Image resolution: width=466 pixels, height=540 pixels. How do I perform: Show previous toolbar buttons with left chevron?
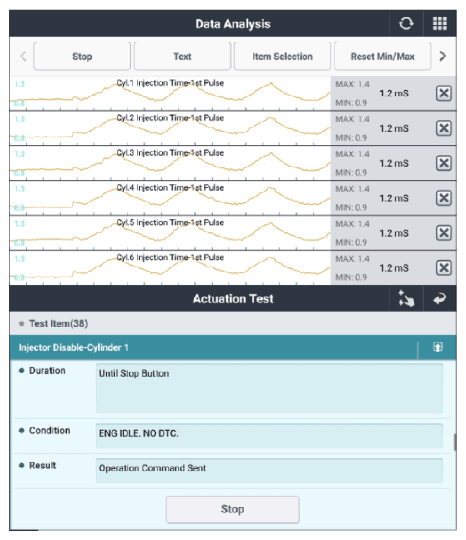point(23,56)
